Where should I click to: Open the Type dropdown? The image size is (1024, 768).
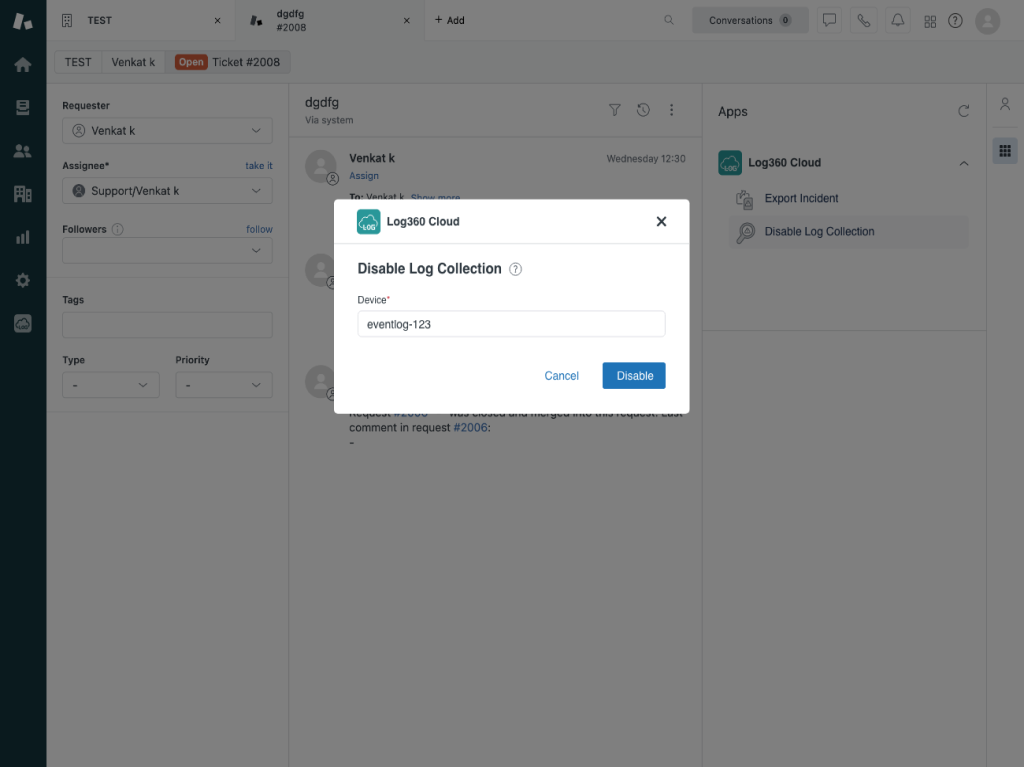tap(111, 385)
